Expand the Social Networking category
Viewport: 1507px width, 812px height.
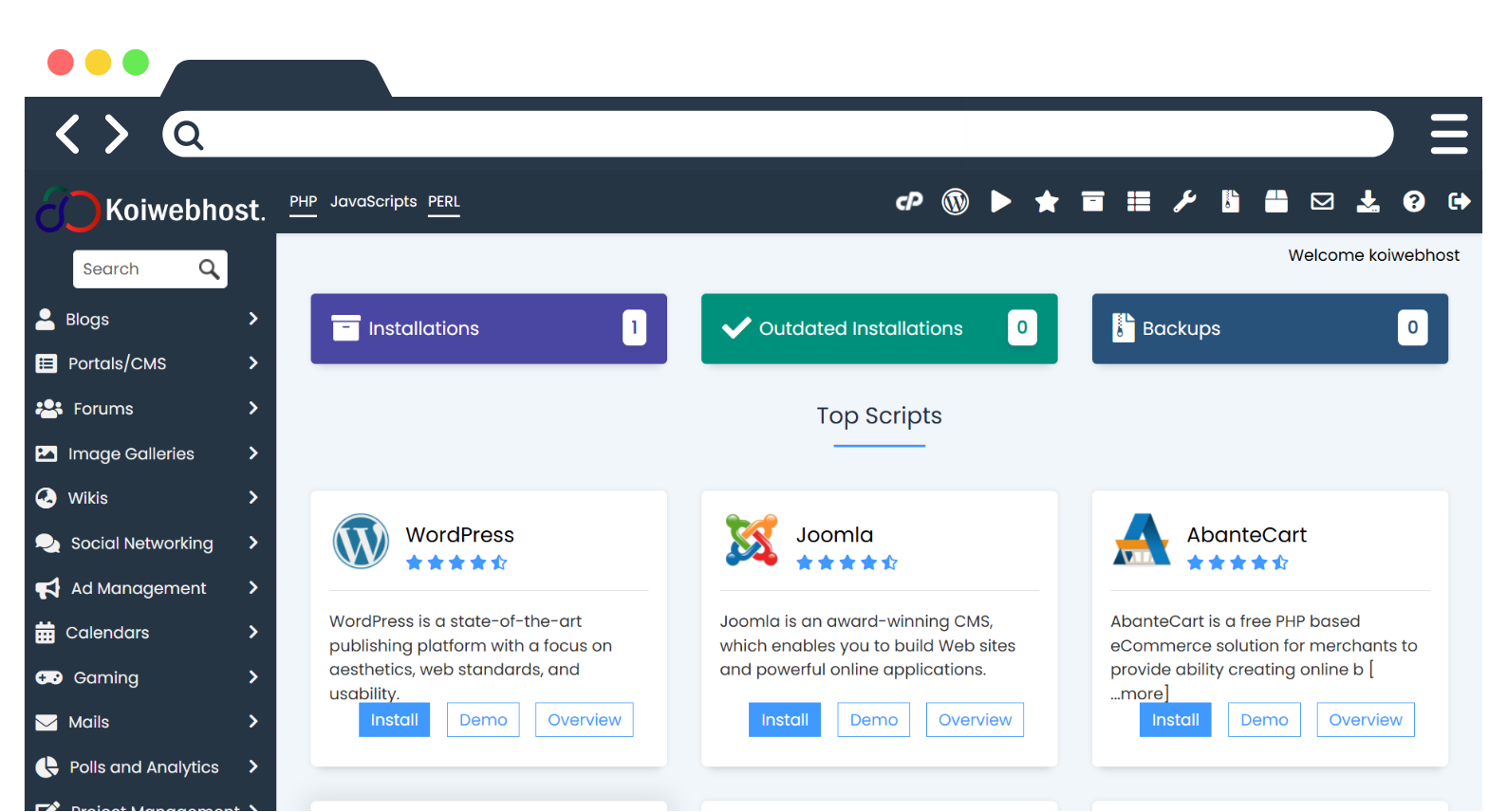(147, 544)
